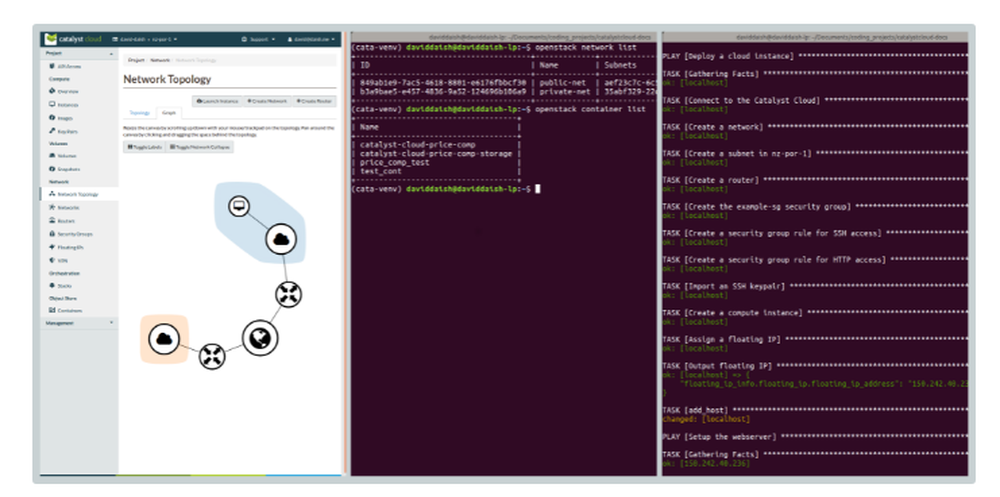Click the Launch Instance button
The image size is (1000, 497).
(x=217, y=101)
